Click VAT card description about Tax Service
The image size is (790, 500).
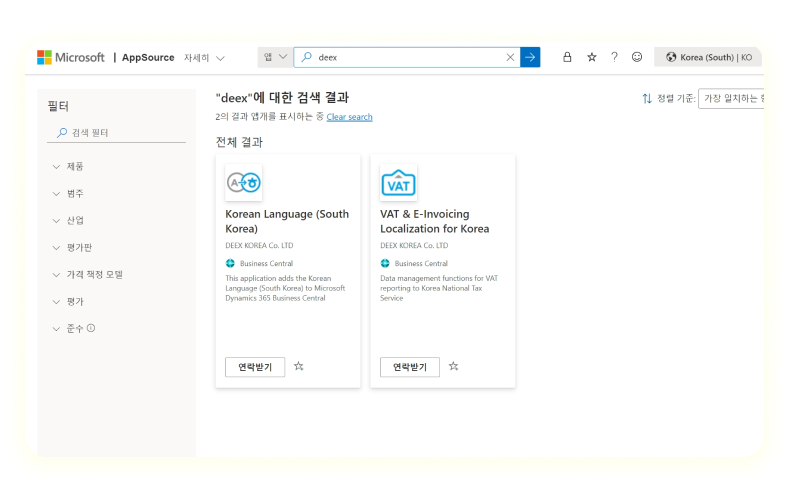(439, 288)
